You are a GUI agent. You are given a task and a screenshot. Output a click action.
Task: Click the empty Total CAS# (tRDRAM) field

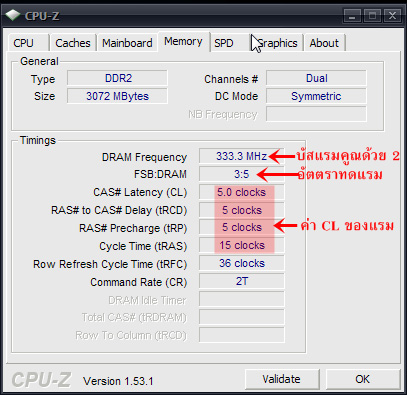(242, 317)
